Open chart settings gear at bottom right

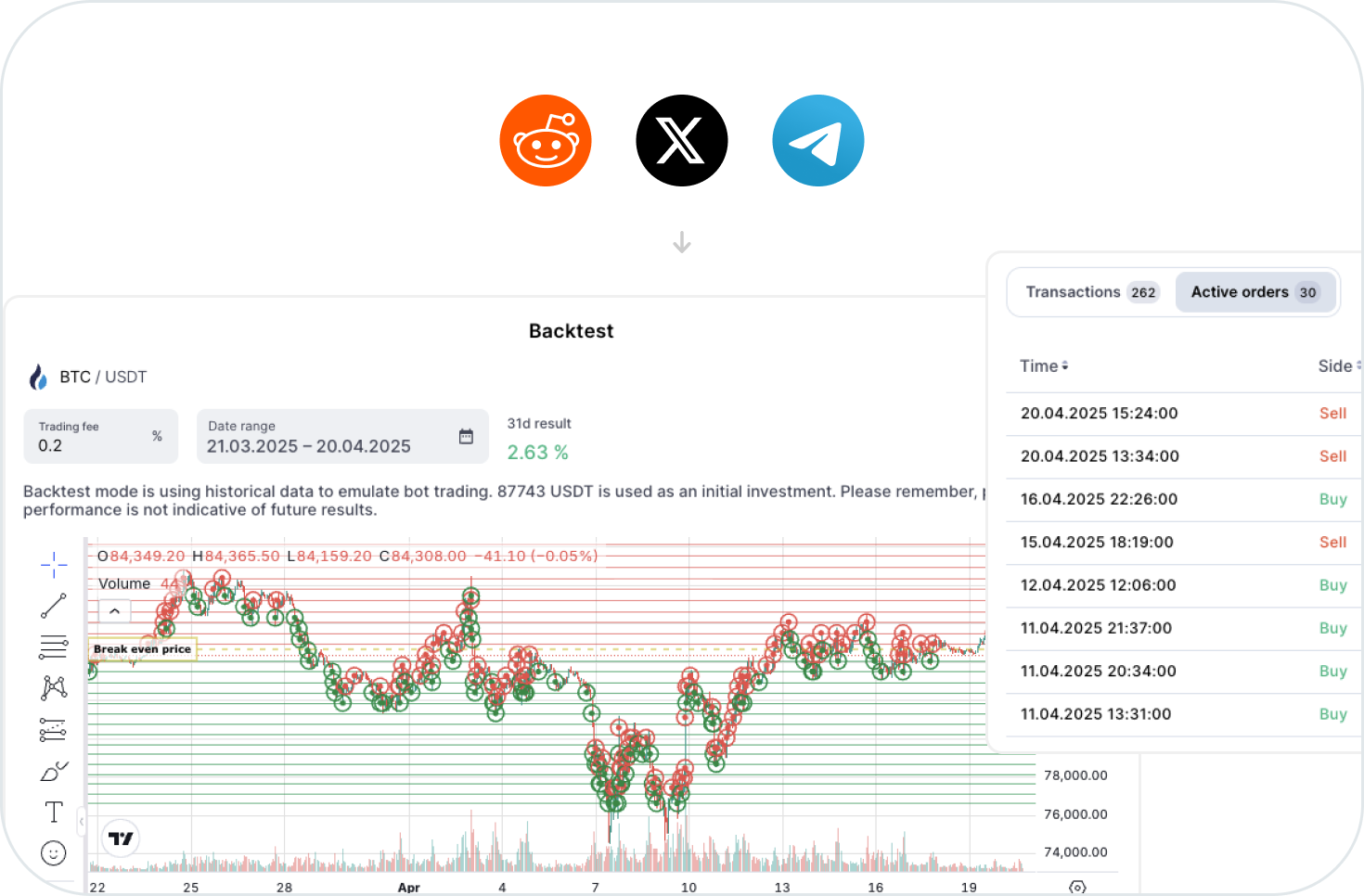pos(1077,888)
